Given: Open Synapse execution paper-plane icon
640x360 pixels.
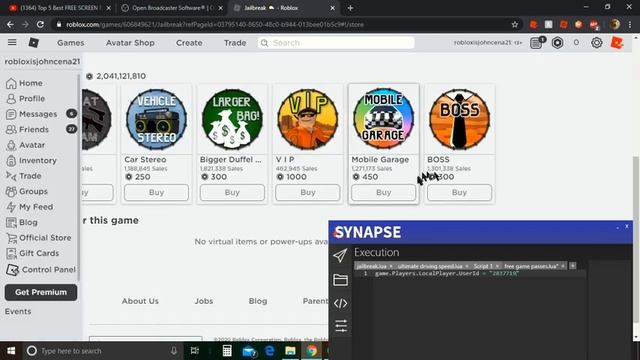Looking at the screenshot, I should tap(340, 256).
